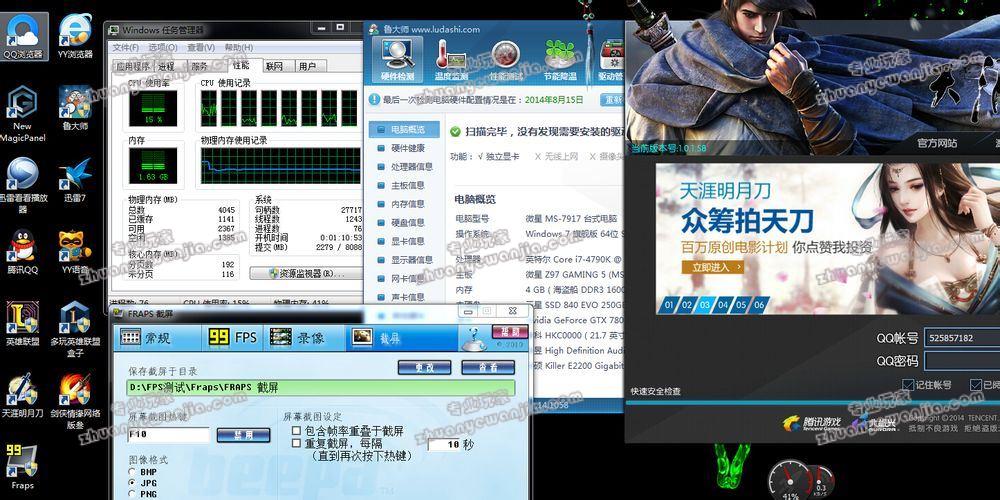The height and width of the screenshot is (500, 1000).
Task: Open YY浏览器 desktop shortcut
Action: point(75,36)
